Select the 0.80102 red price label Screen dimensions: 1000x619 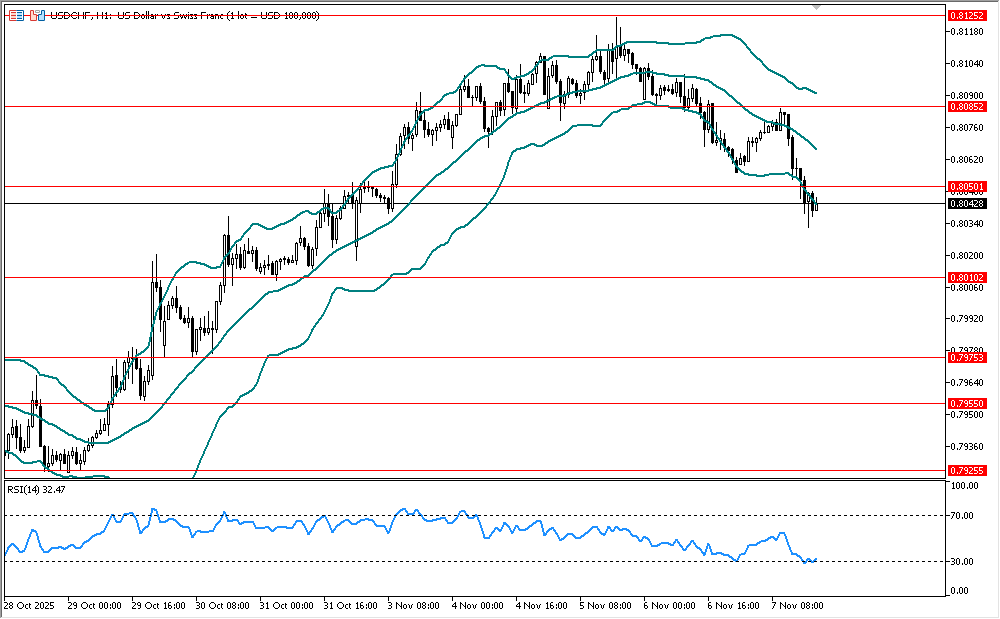tap(966, 278)
